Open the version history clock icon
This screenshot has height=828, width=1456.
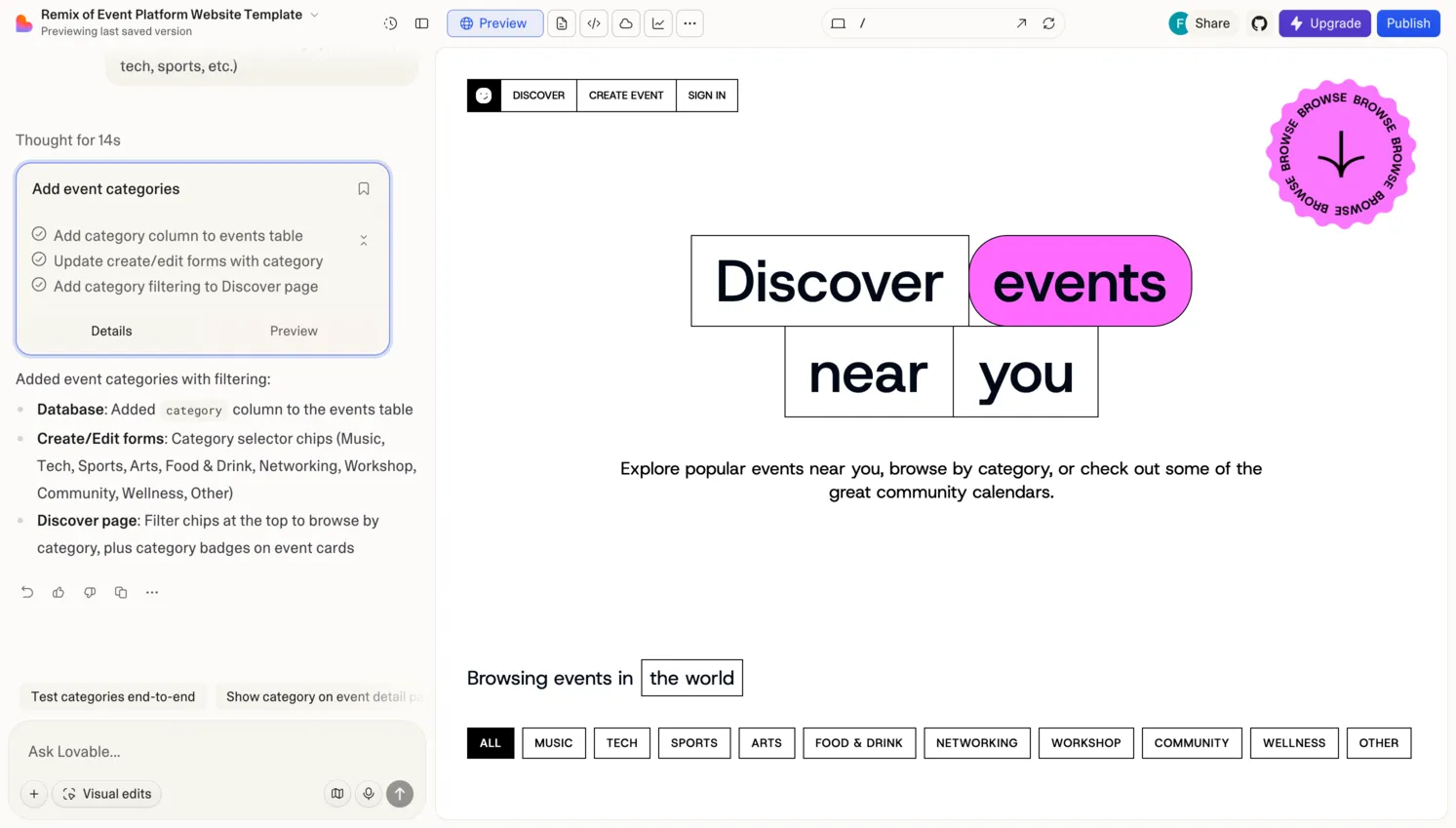[x=390, y=23]
